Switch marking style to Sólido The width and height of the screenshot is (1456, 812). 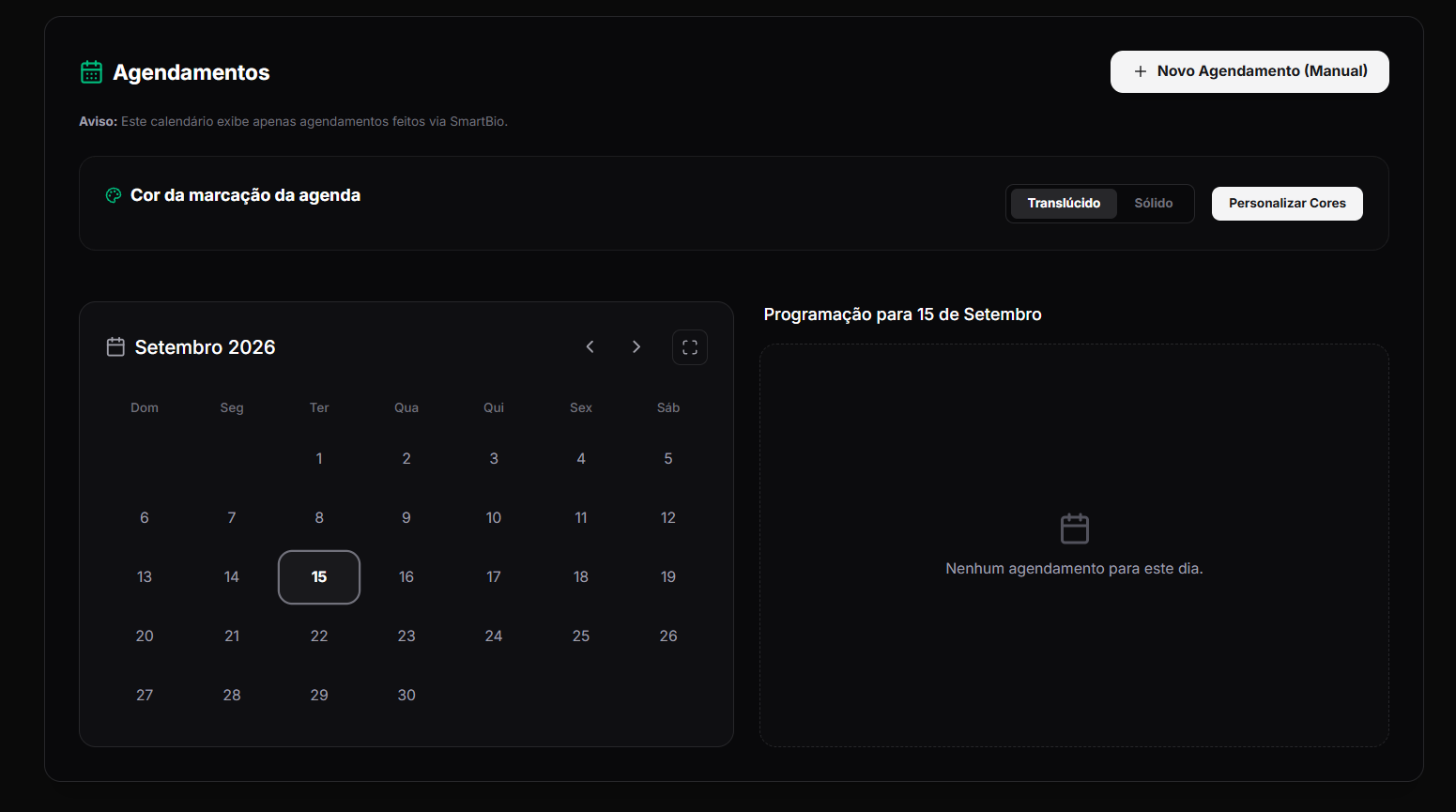coord(1154,204)
